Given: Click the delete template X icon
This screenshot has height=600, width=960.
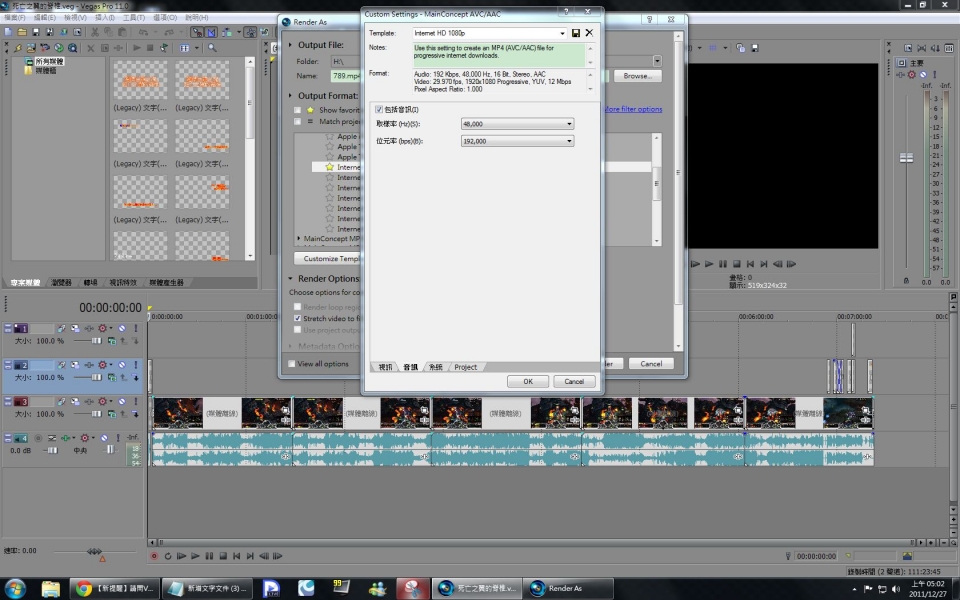Looking at the screenshot, I should [x=589, y=33].
